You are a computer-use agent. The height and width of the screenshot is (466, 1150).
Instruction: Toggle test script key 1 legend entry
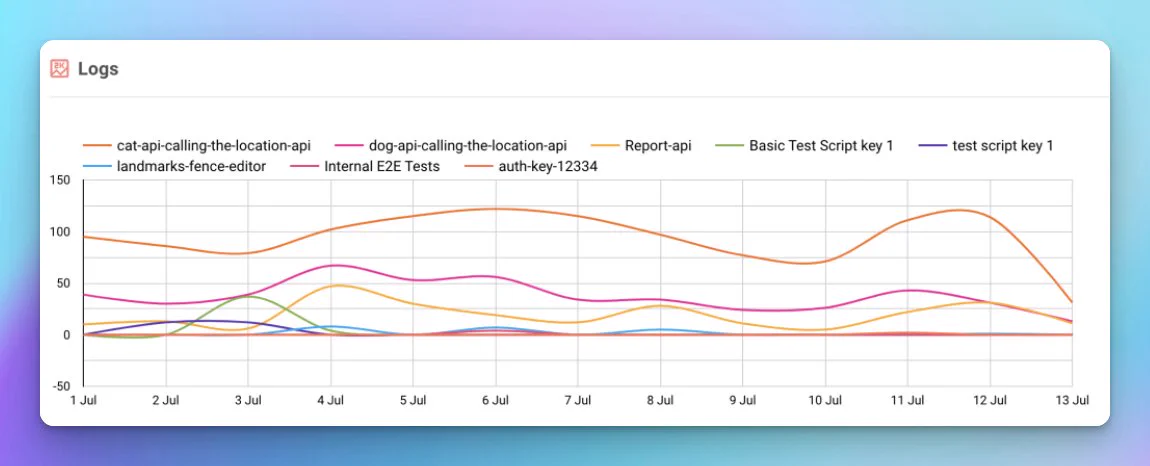(986, 146)
